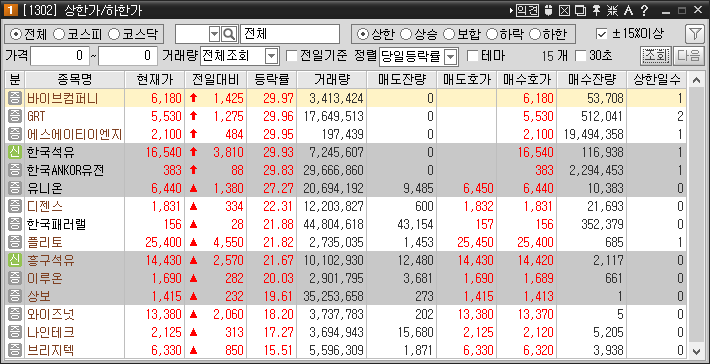Viewport: 710px width, 364px height.
Task: Open the filter funnel icon
Action: pos(694,34)
